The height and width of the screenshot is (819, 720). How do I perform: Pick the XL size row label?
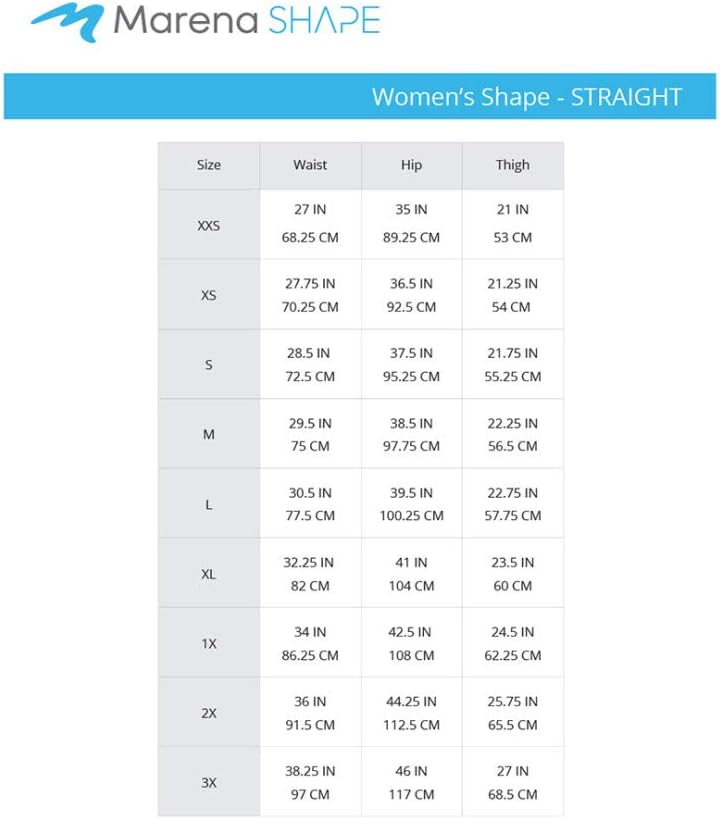(x=209, y=575)
